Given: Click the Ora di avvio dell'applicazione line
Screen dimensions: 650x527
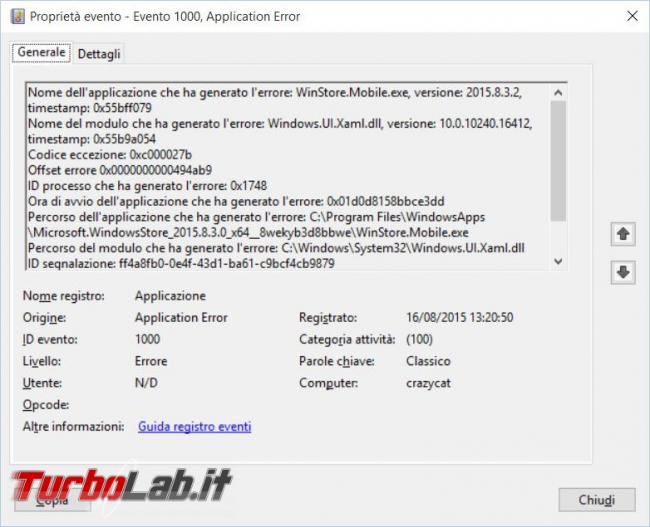Looking at the screenshot, I should tap(236, 202).
